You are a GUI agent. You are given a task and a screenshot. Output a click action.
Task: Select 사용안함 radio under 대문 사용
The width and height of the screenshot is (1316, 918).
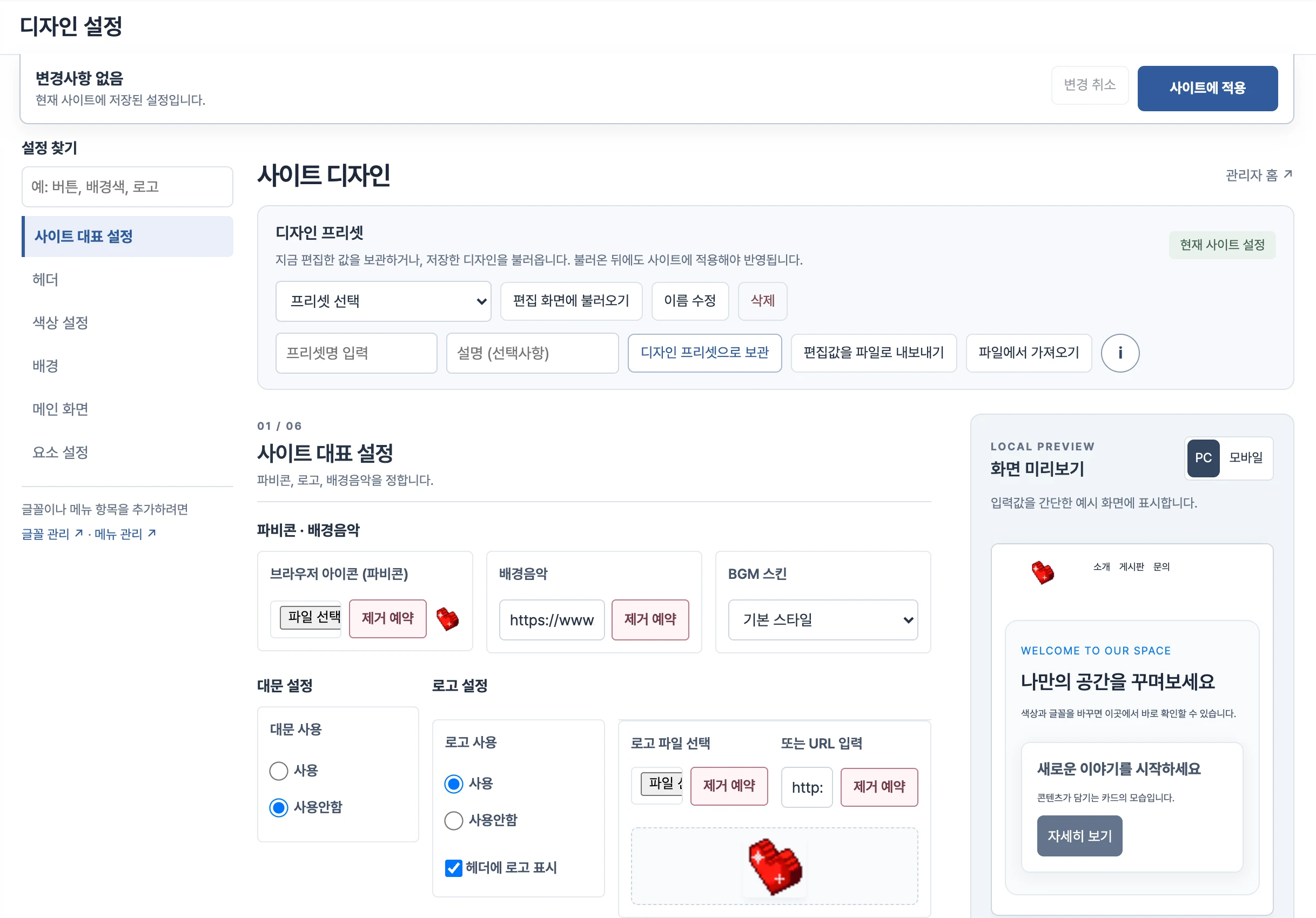pyautogui.click(x=279, y=807)
